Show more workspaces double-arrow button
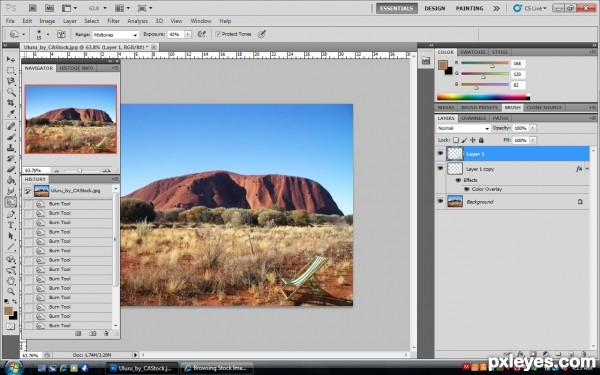This screenshot has width=600, height=375. pos(496,8)
